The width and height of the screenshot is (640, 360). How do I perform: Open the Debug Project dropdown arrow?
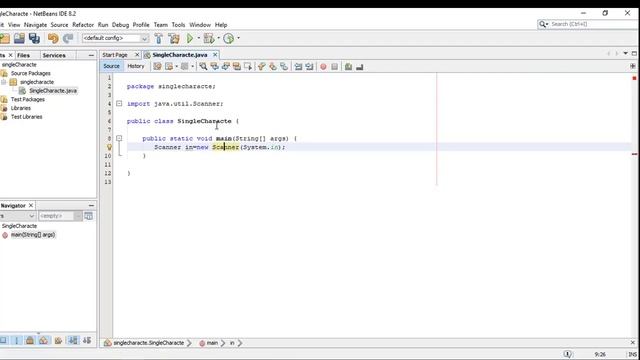click(218, 38)
